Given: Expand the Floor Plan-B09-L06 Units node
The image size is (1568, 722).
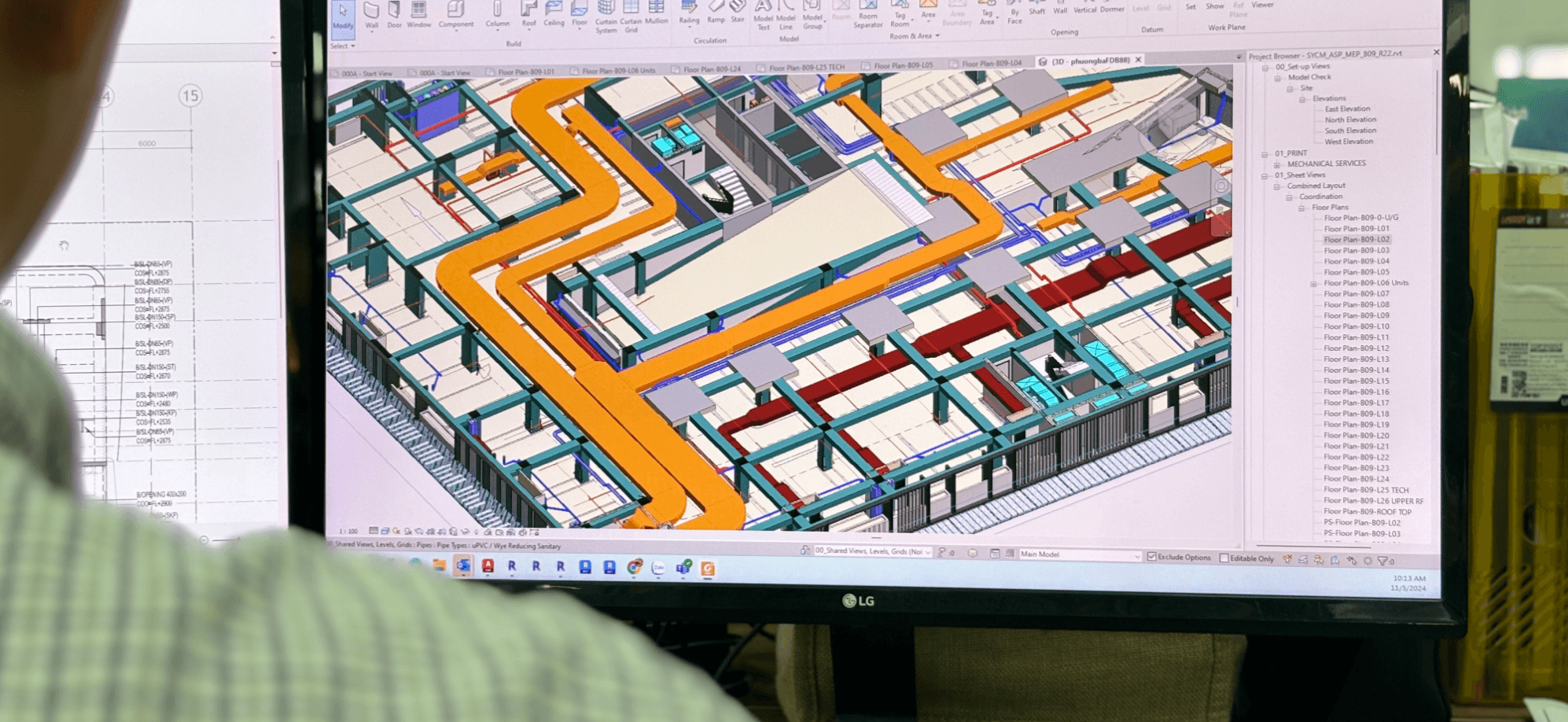Looking at the screenshot, I should [1314, 283].
